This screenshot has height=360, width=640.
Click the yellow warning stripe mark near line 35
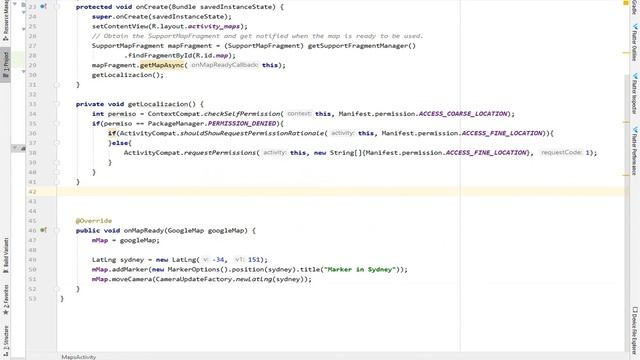click(626, 122)
